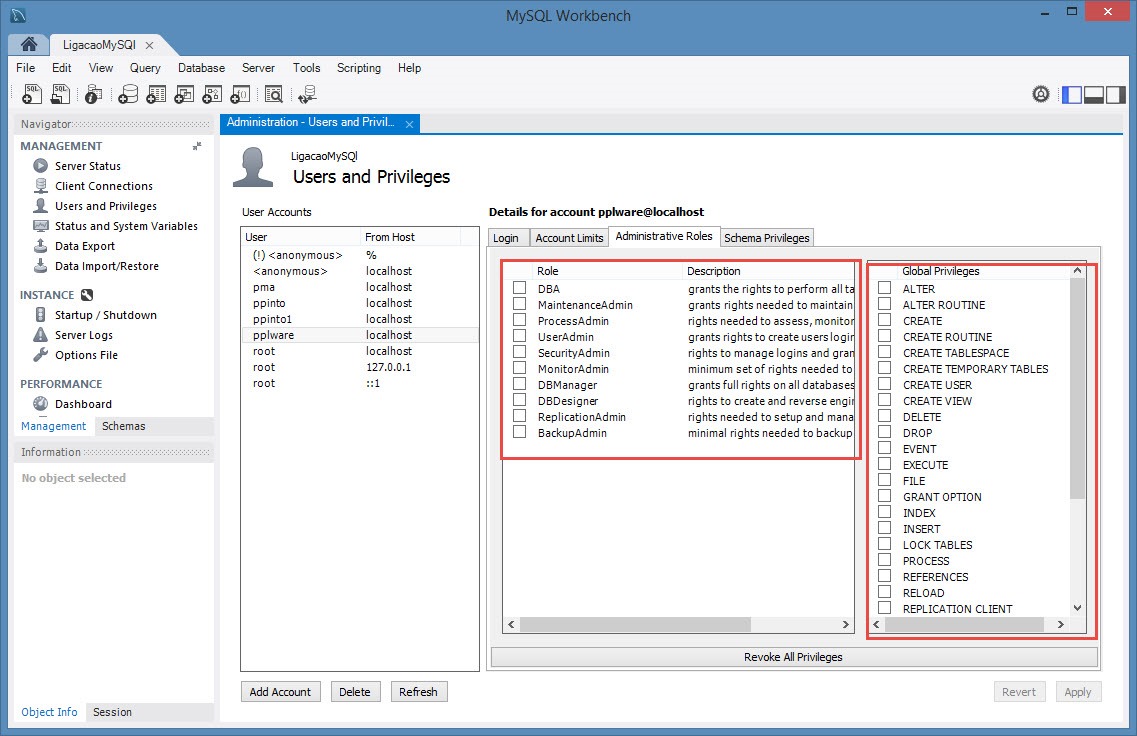Enable the DBA role checkbox
Image resolution: width=1137 pixels, height=736 pixels.
point(519,289)
